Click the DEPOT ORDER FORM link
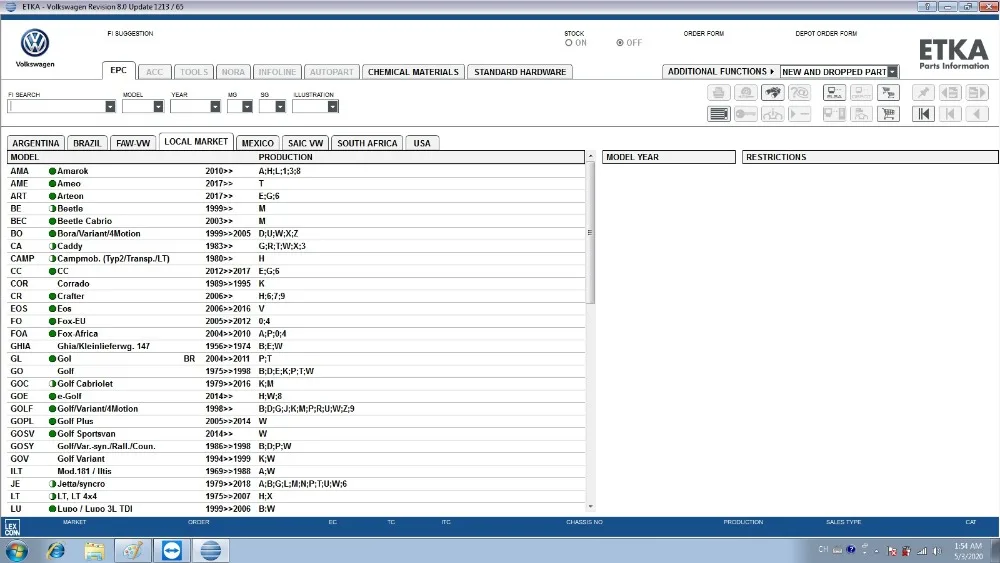Viewport: 1000px width, 563px height. [x=826, y=33]
